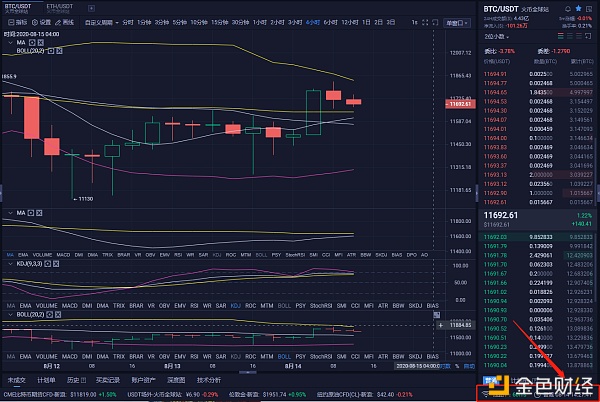Select the 1-day timeframe tab

[366, 22]
